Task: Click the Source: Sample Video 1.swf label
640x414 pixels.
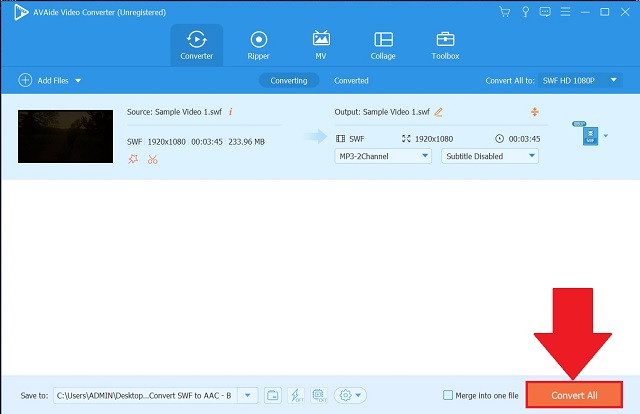Action: (174, 112)
